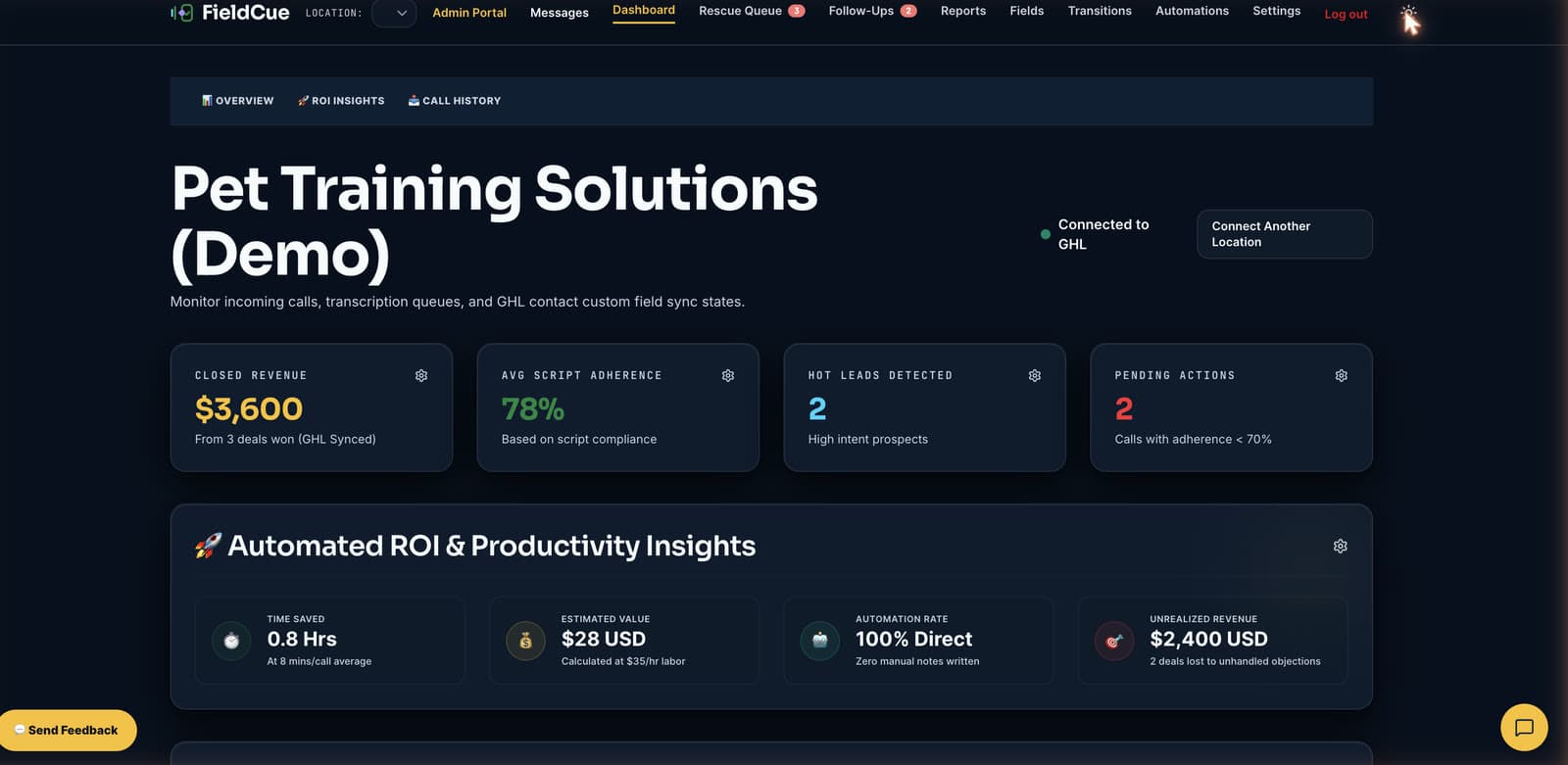Open the Rescue Queue page
The width and height of the screenshot is (1568, 765).
pos(740,11)
